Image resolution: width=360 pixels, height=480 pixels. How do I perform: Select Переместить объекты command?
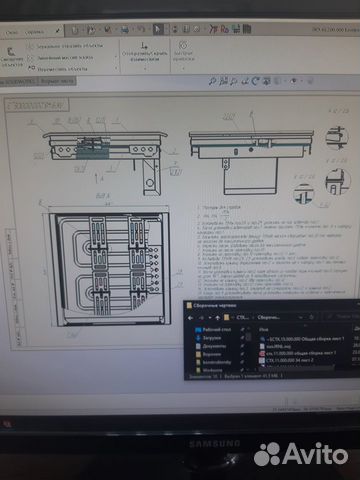[58, 69]
